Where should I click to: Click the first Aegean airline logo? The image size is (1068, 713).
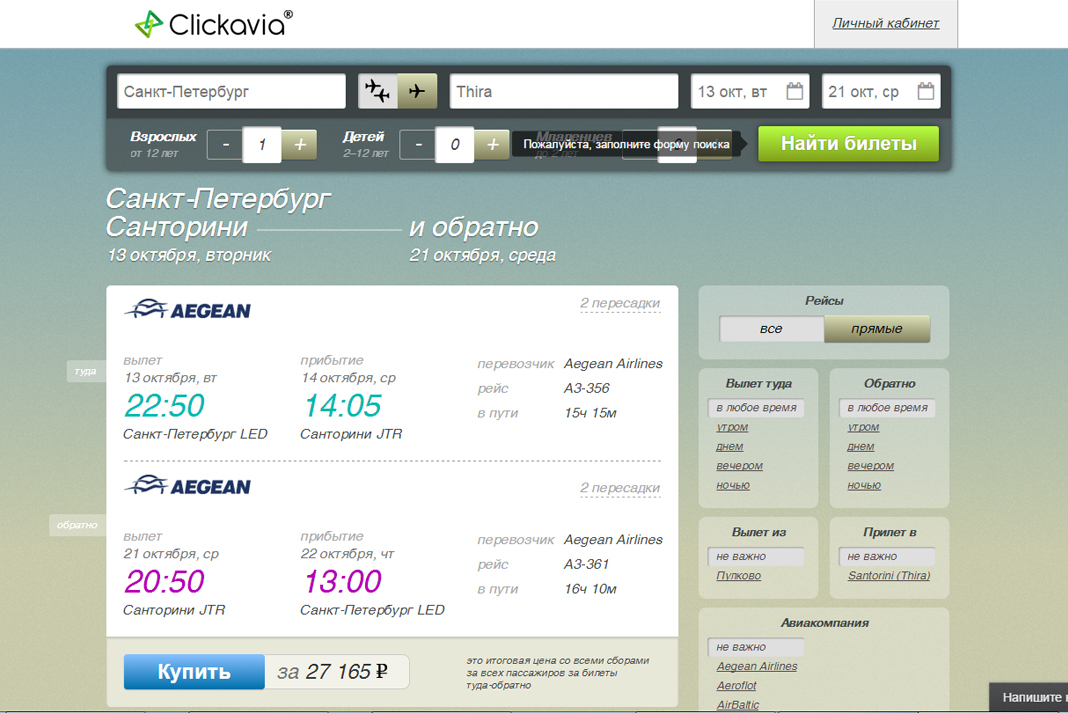[x=188, y=310]
